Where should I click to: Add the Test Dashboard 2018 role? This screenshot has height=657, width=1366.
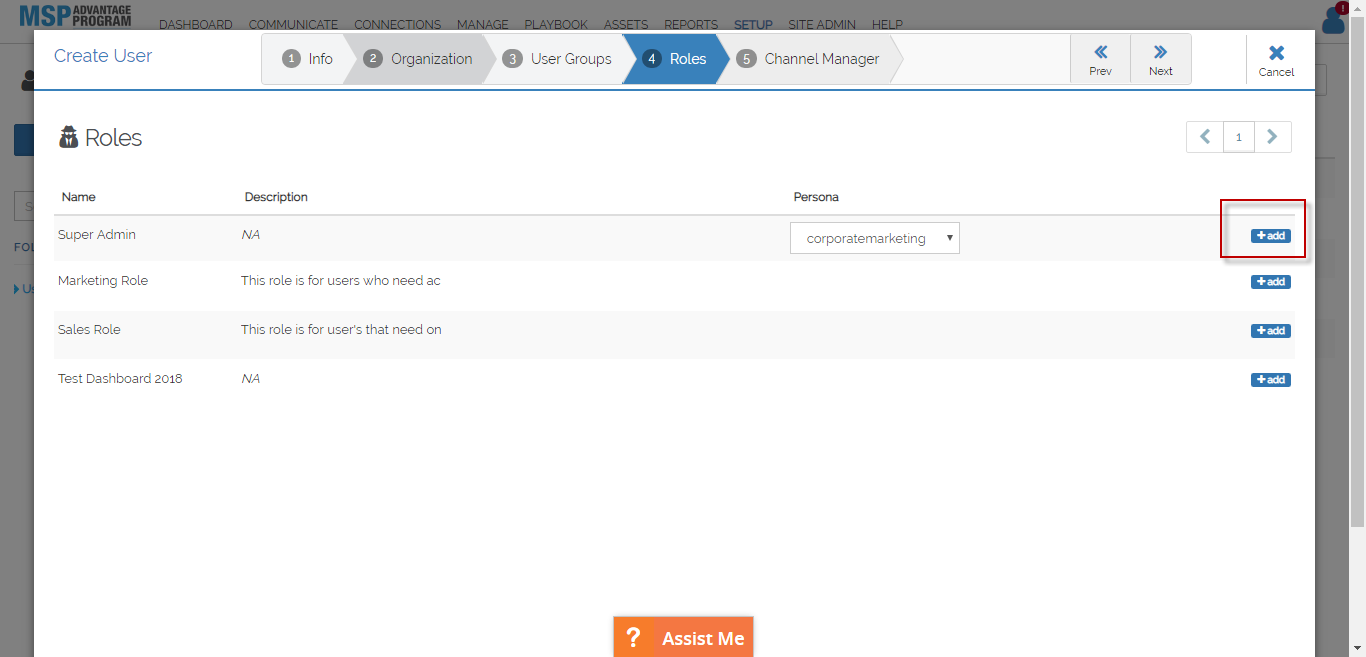[x=1270, y=380]
